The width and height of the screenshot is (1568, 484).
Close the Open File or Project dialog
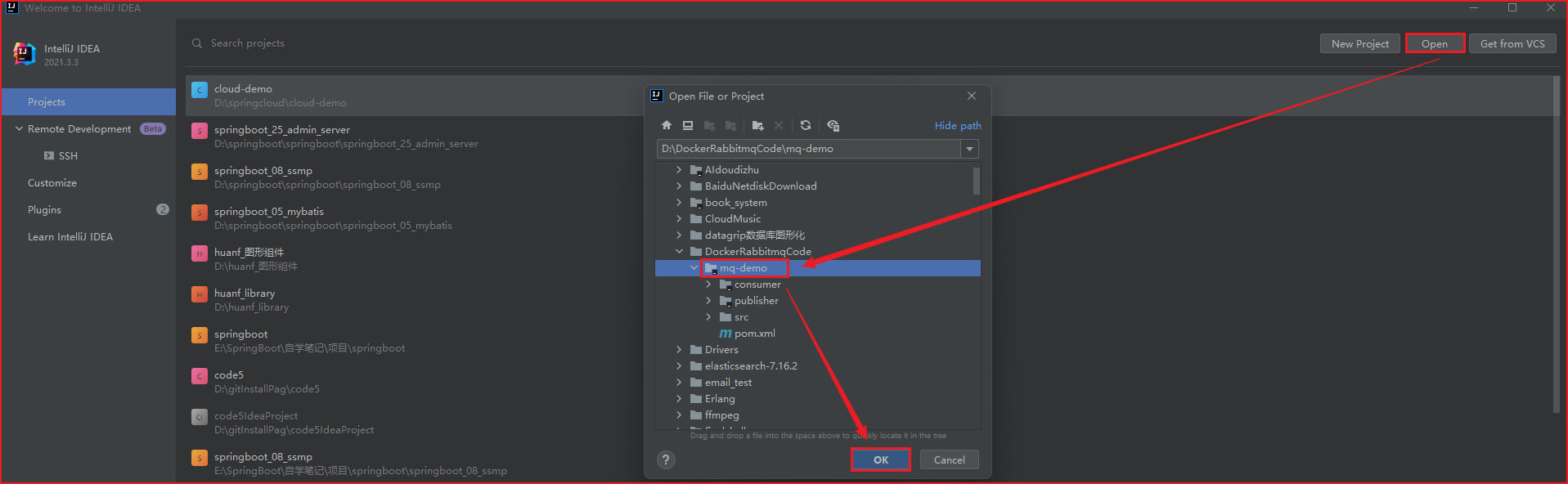point(972,96)
